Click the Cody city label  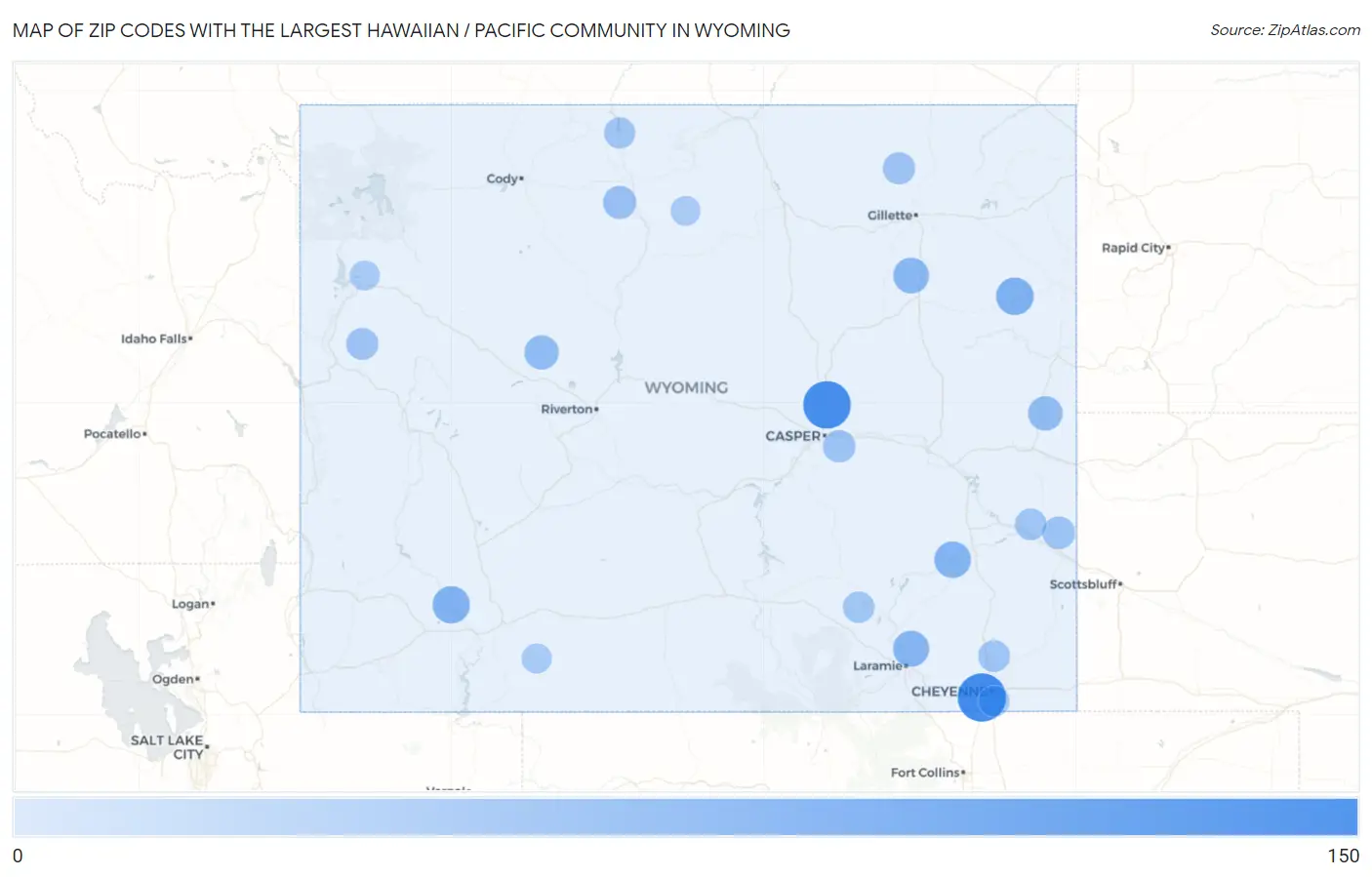(504, 179)
